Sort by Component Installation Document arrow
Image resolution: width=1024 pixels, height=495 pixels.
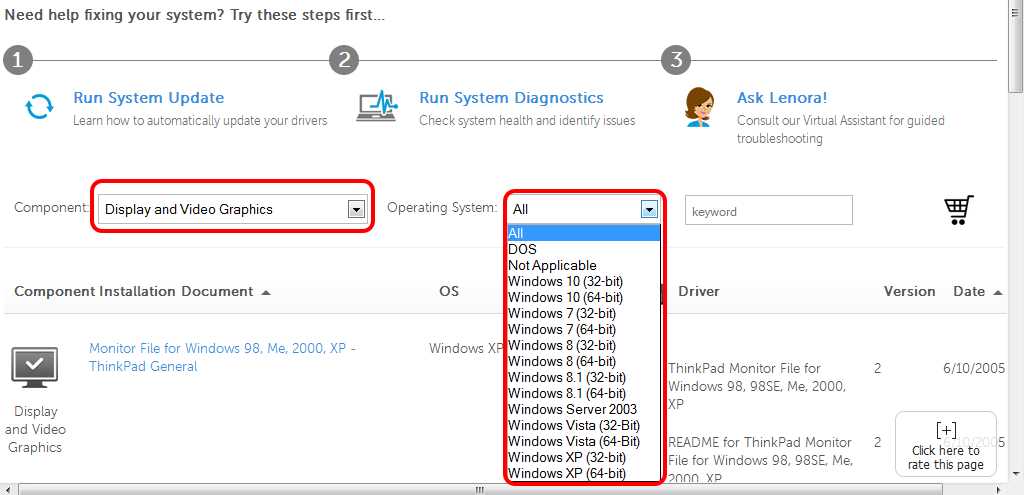pos(266,292)
